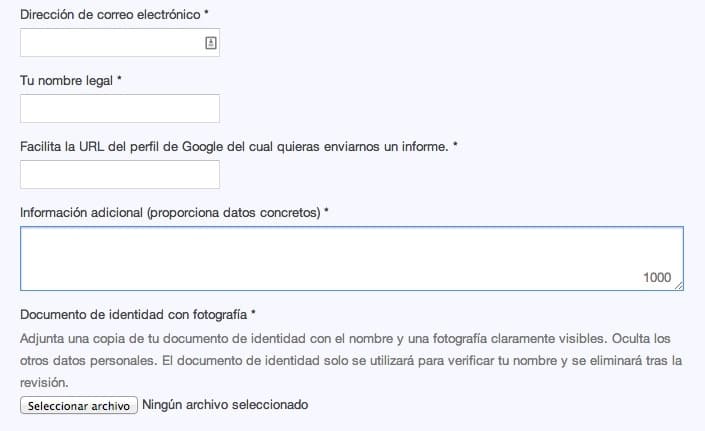Focus the email address input field
The image size is (705, 431).
tap(110, 43)
